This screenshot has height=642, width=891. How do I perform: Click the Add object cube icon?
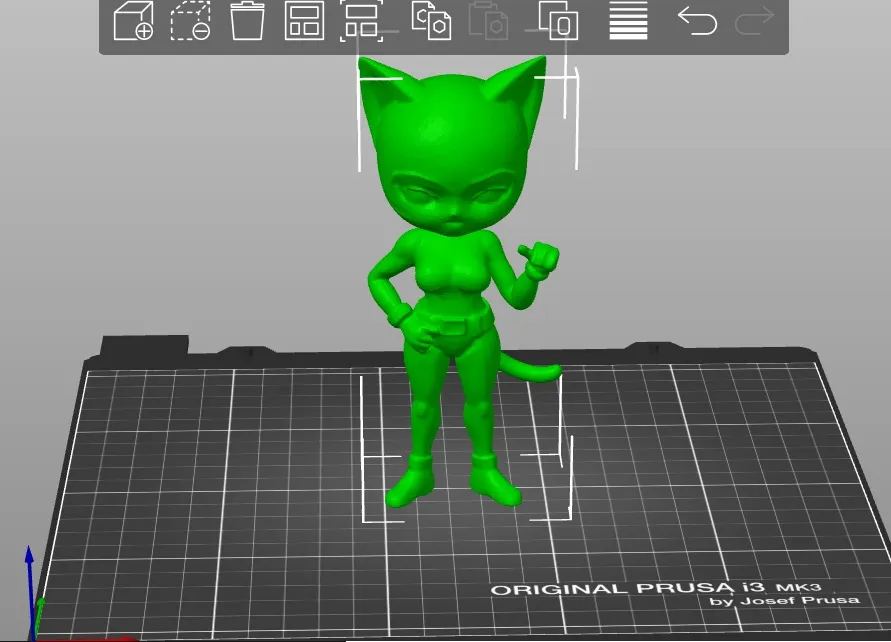(x=134, y=21)
